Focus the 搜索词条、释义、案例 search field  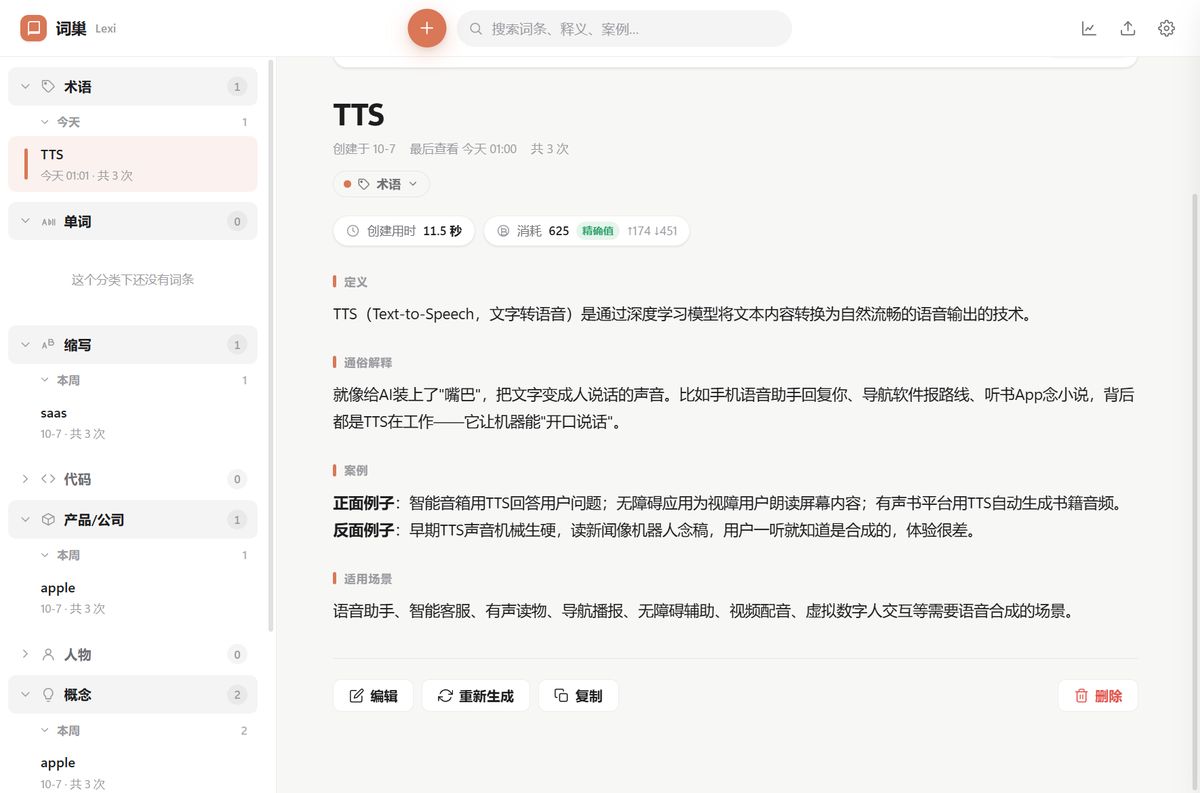624,28
